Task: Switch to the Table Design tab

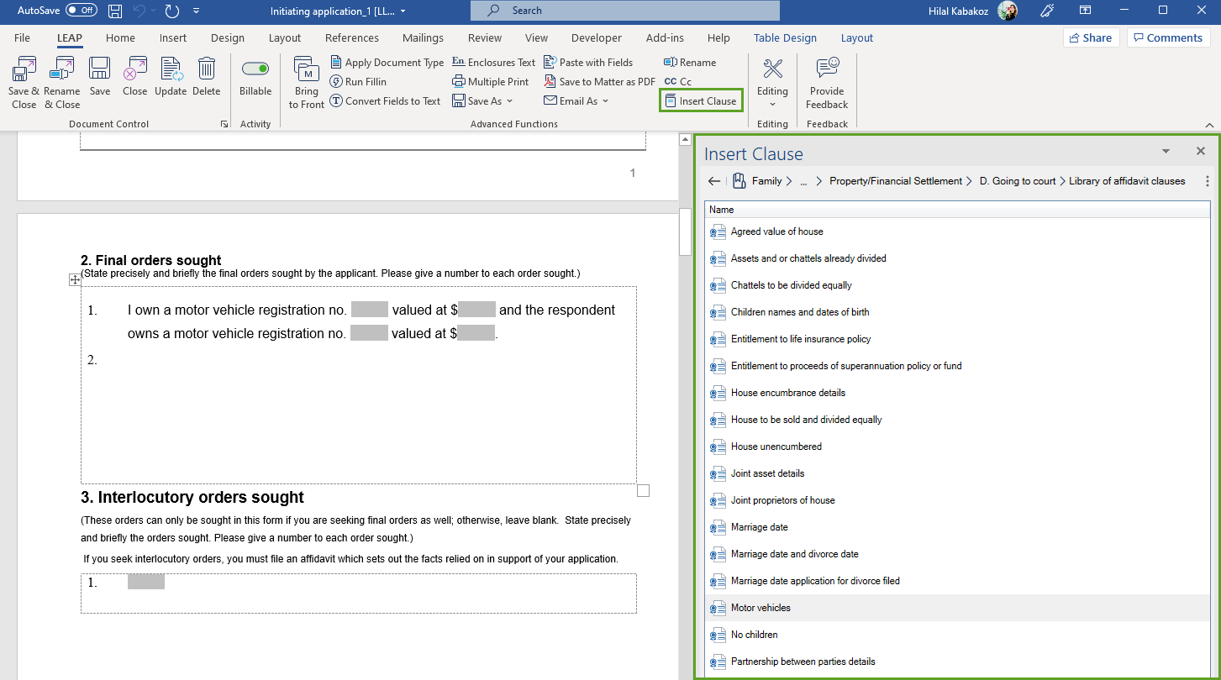Action: pyautogui.click(x=784, y=38)
